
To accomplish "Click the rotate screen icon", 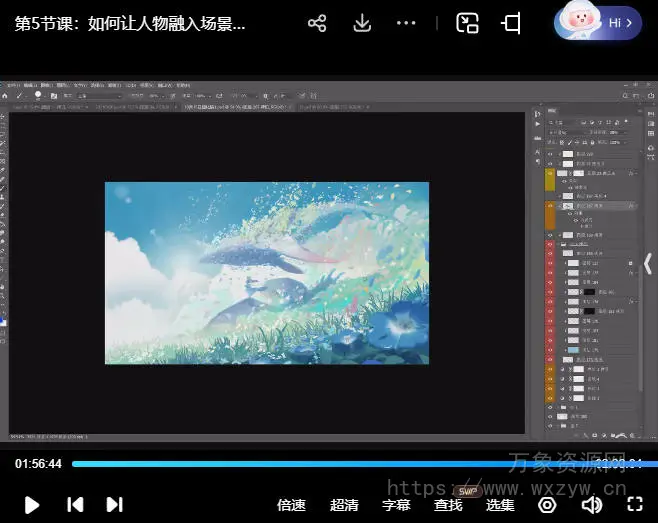I will (x=512, y=23).
